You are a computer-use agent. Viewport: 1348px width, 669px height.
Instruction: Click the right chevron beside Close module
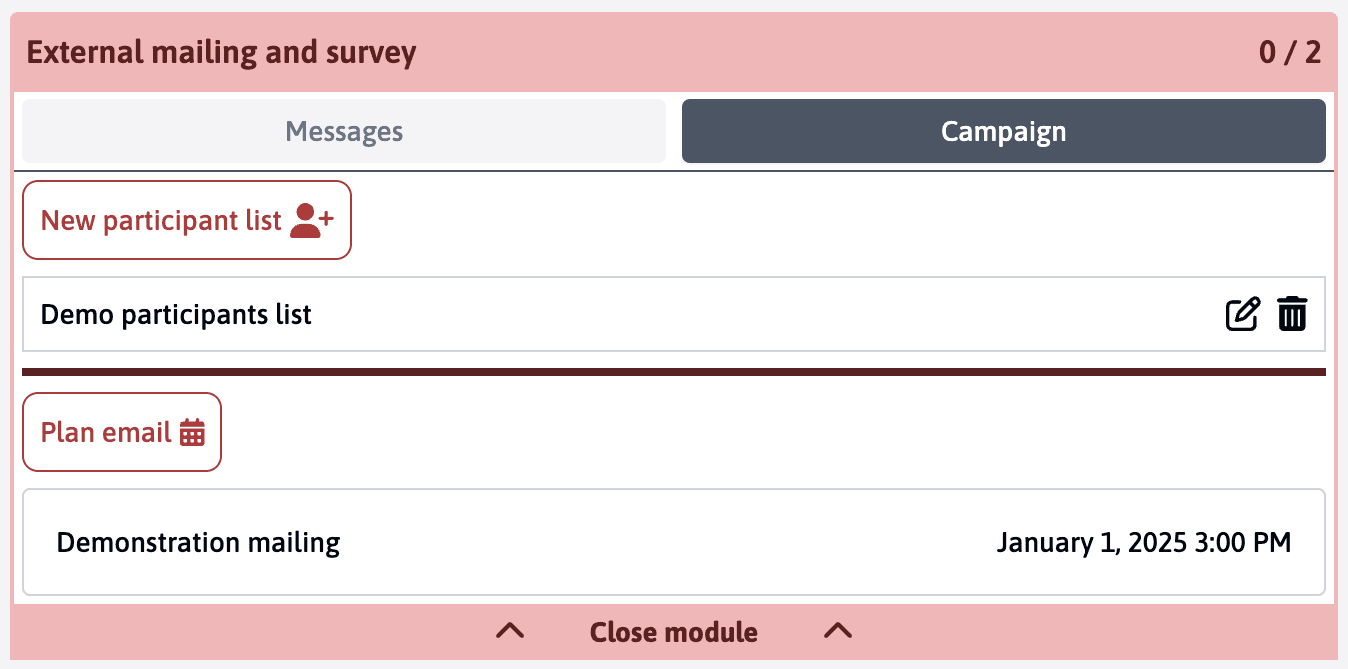pos(838,631)
